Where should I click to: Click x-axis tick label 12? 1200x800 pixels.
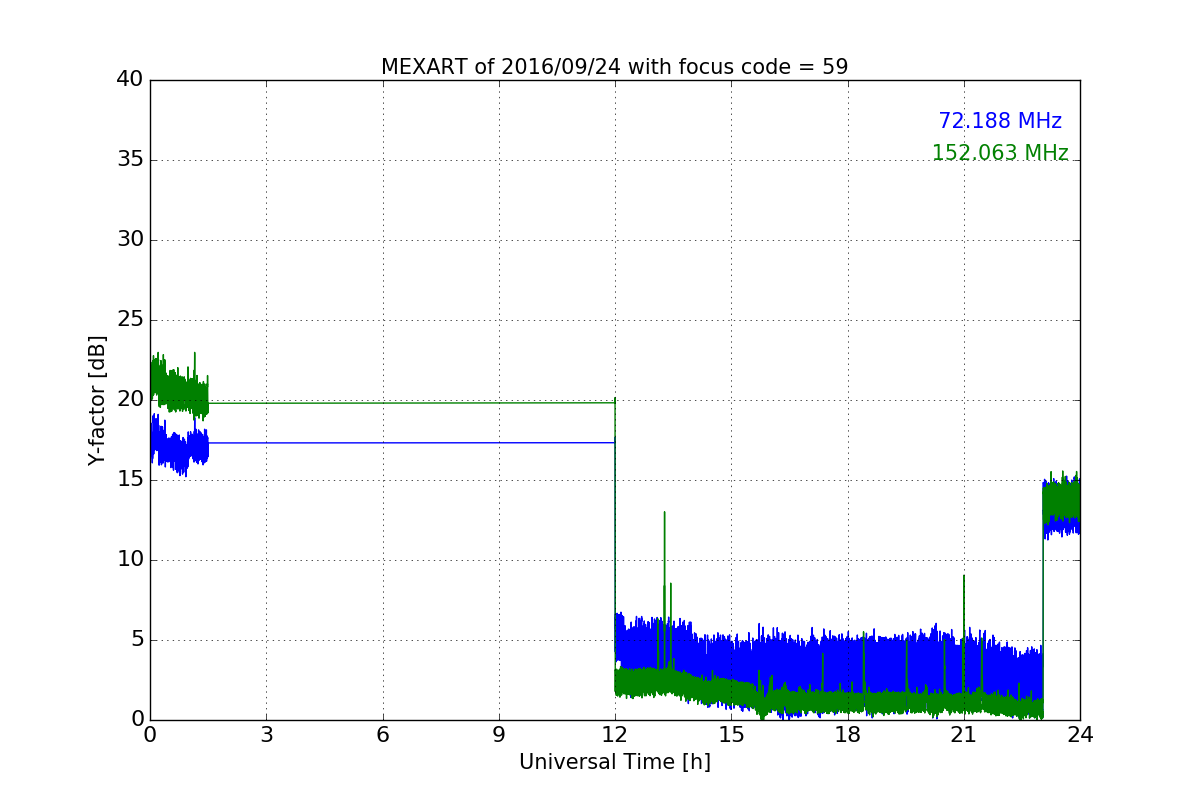614,734
